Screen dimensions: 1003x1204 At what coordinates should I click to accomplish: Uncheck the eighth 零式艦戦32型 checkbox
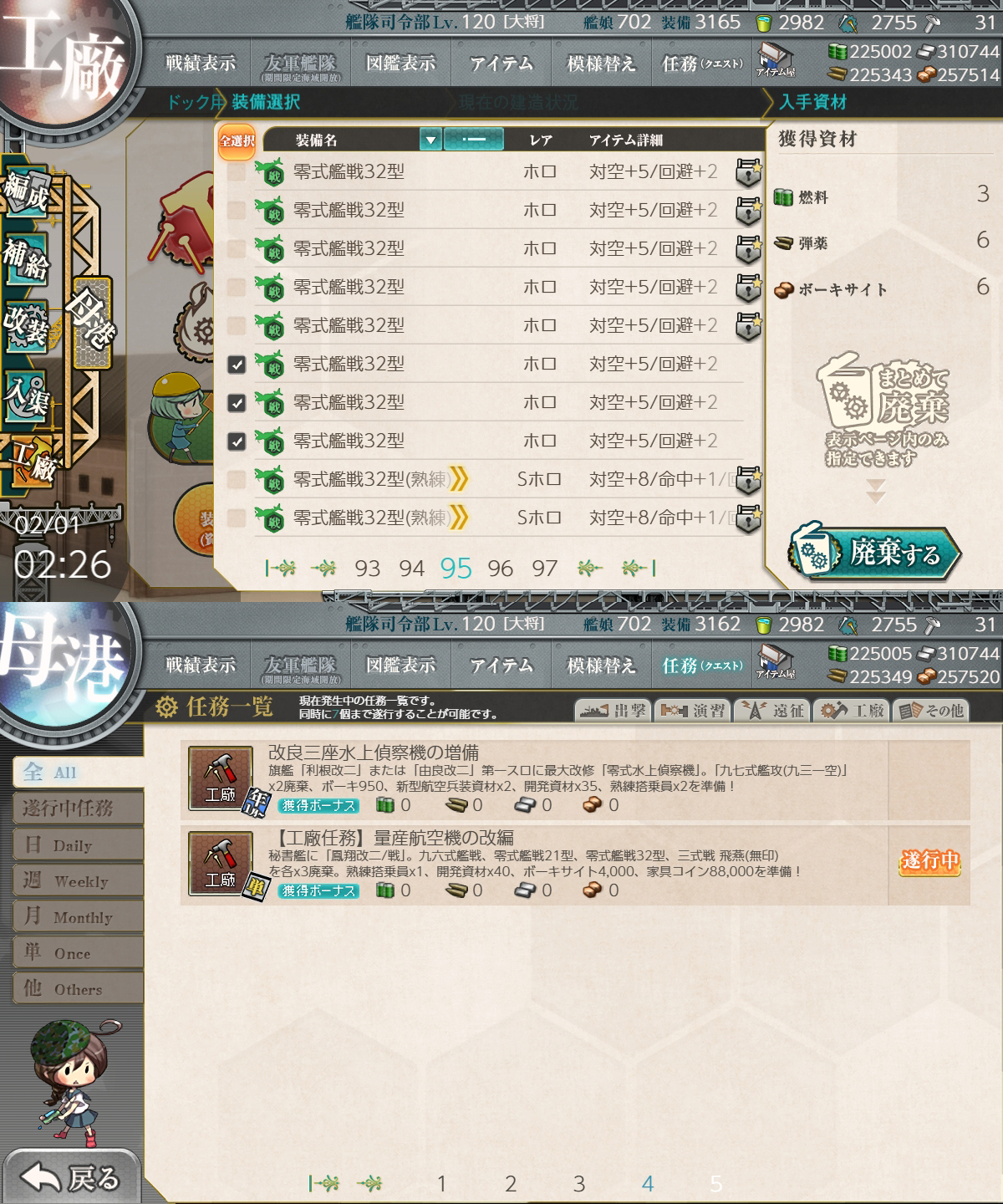tap(237, 441)
